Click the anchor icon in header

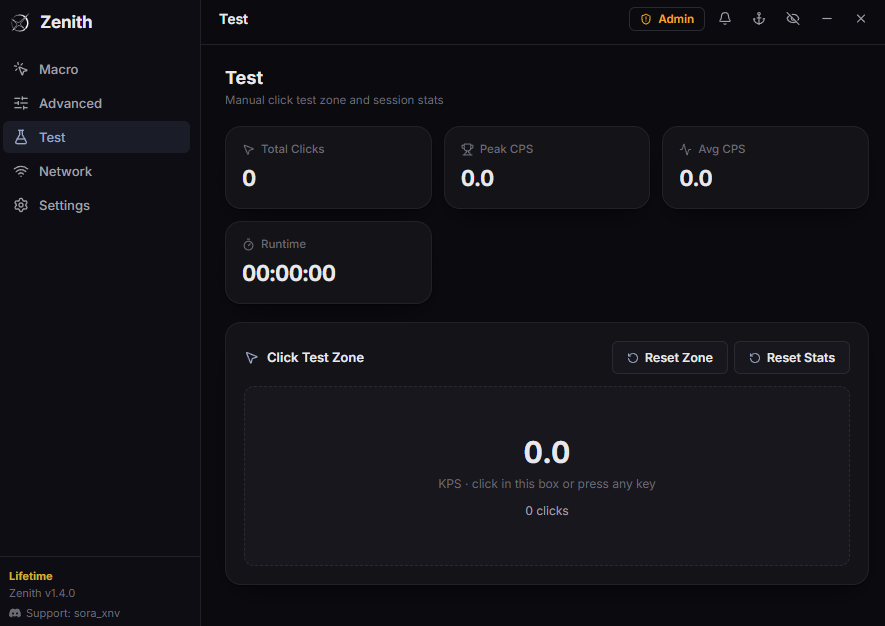759,19
